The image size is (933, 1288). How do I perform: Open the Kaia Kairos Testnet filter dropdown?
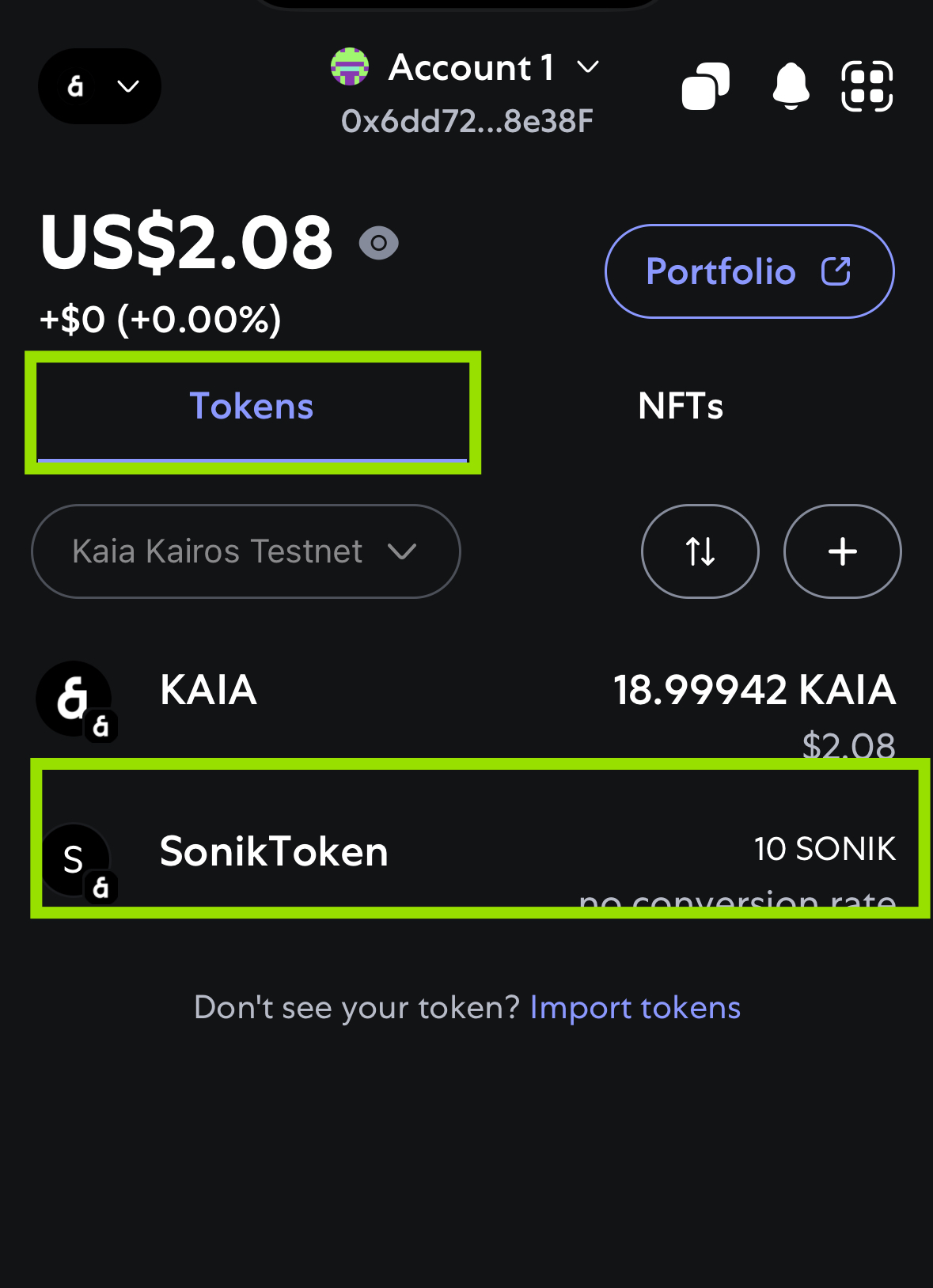coord(246,551)
